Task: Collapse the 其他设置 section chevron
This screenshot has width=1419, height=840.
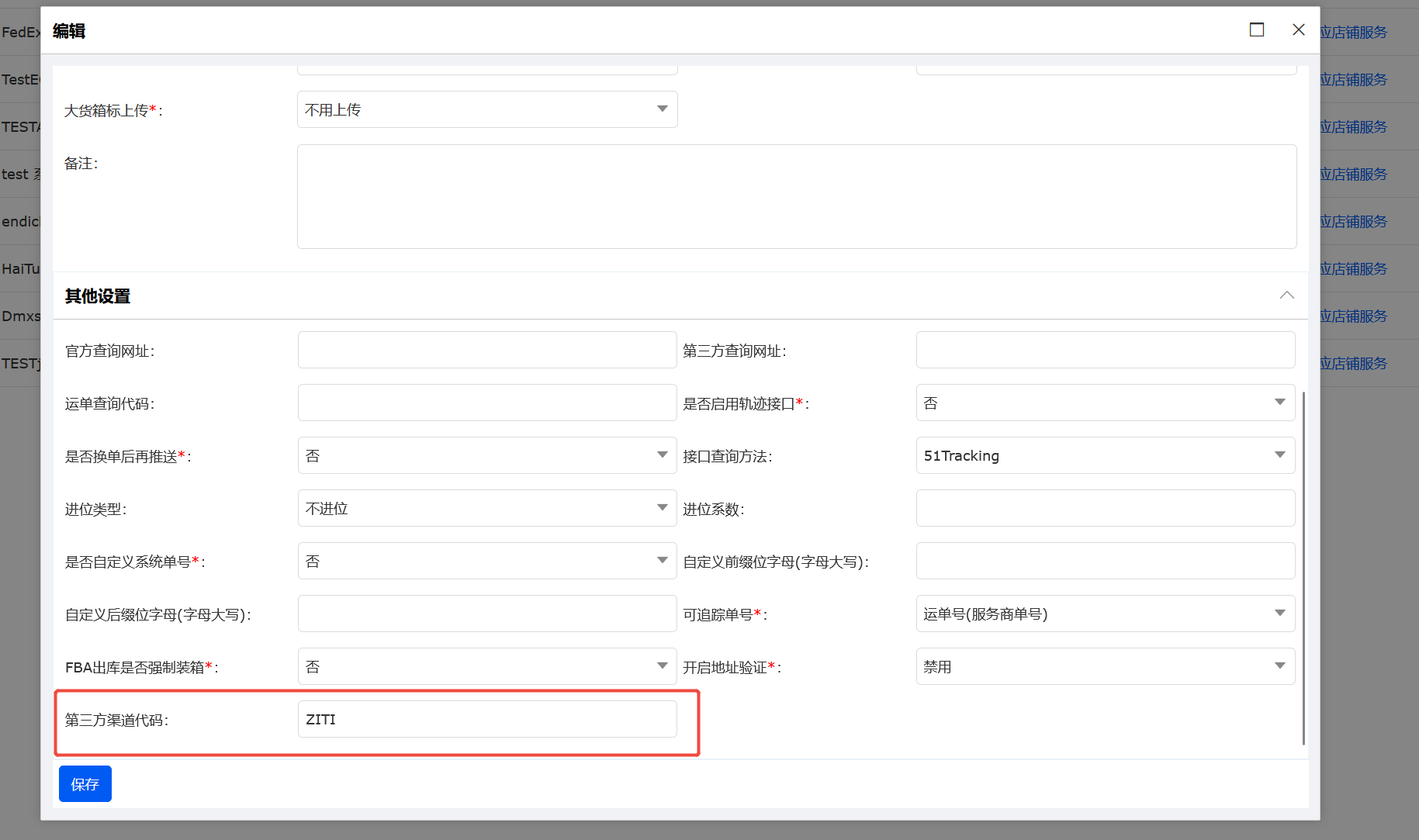Action: click(1287, 295)
